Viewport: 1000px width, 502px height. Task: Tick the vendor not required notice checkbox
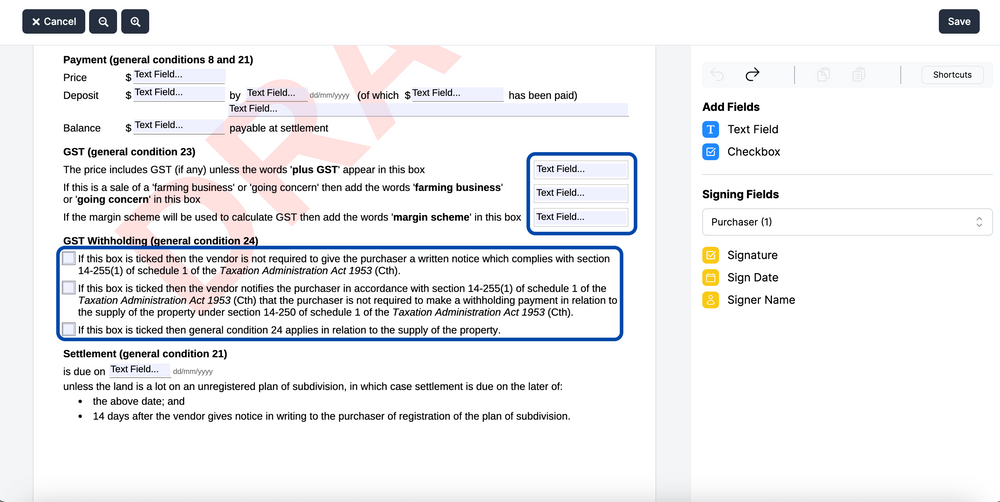pyautogui.click(x=69, y=258)
